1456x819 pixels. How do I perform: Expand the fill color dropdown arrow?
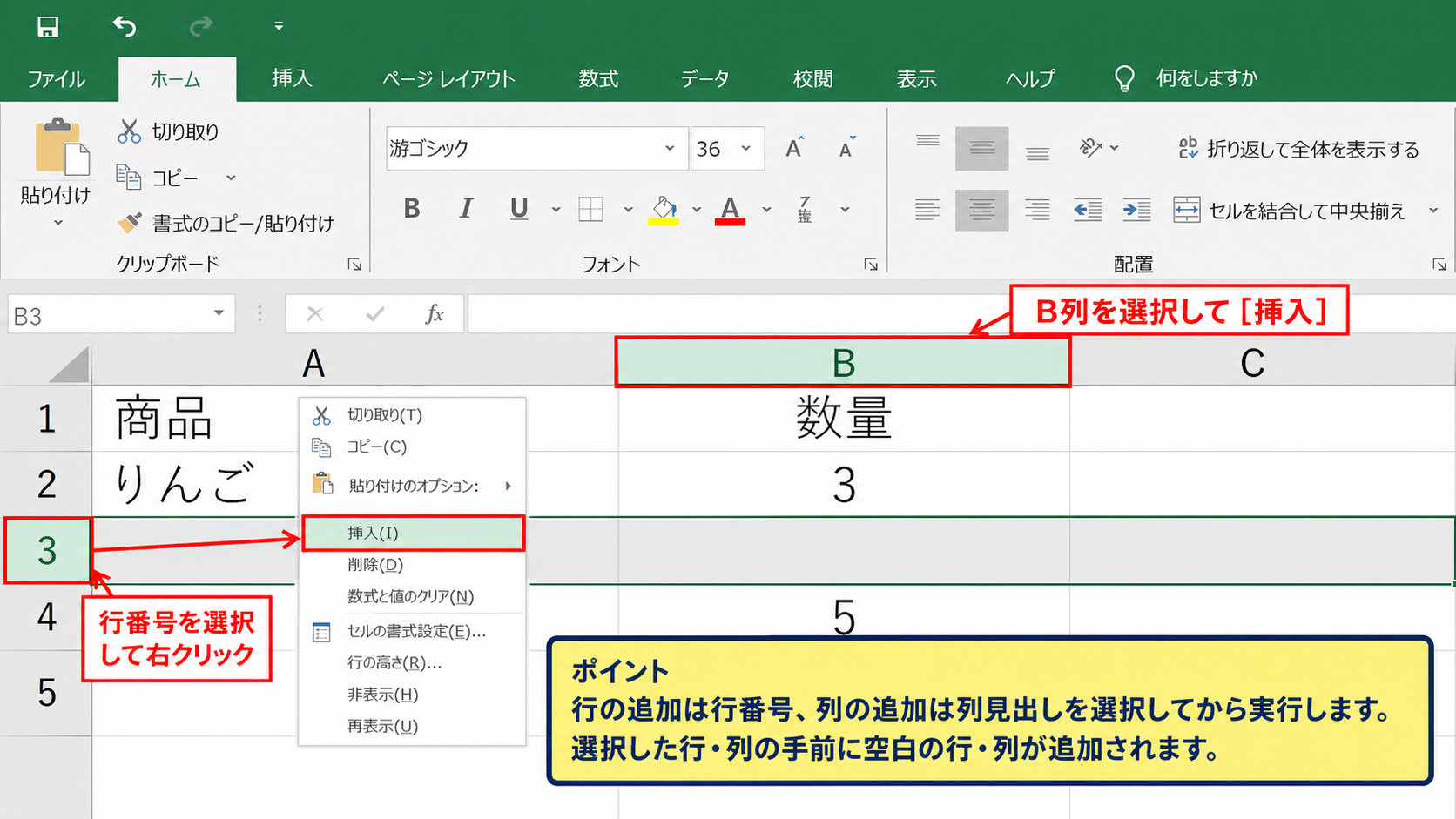[697, 210]
